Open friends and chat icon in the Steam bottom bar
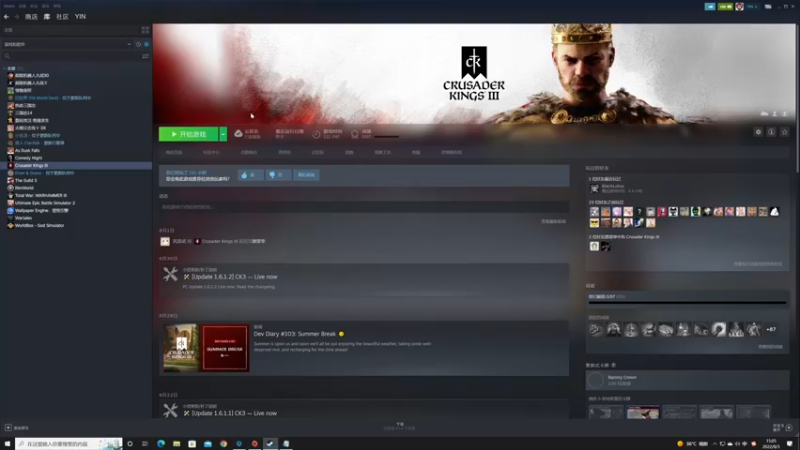Screen dimensions: 800x450 pos(789,428)
